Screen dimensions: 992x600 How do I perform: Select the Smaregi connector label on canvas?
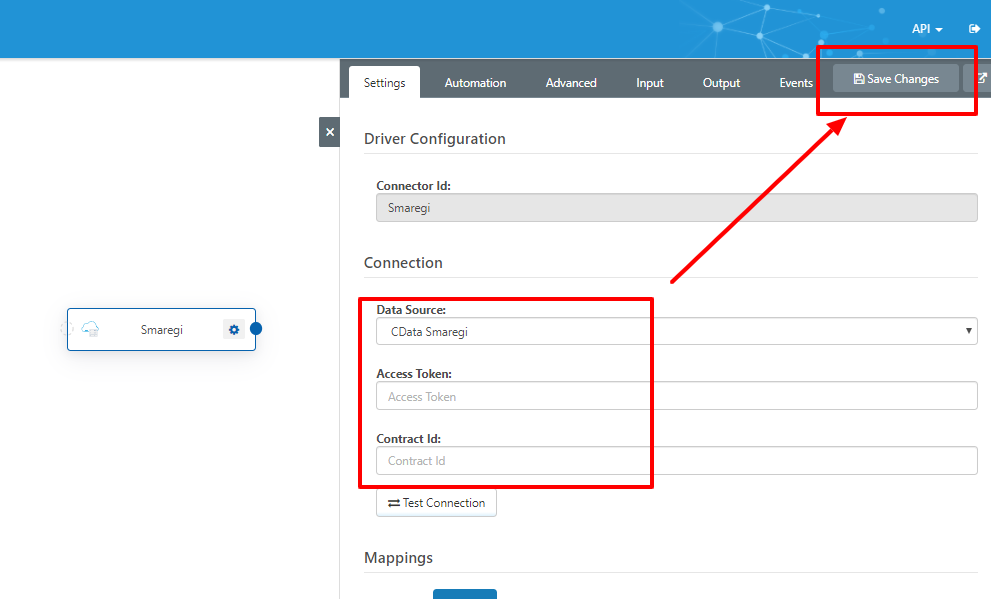pyautogui.click(x=161, y=330)
